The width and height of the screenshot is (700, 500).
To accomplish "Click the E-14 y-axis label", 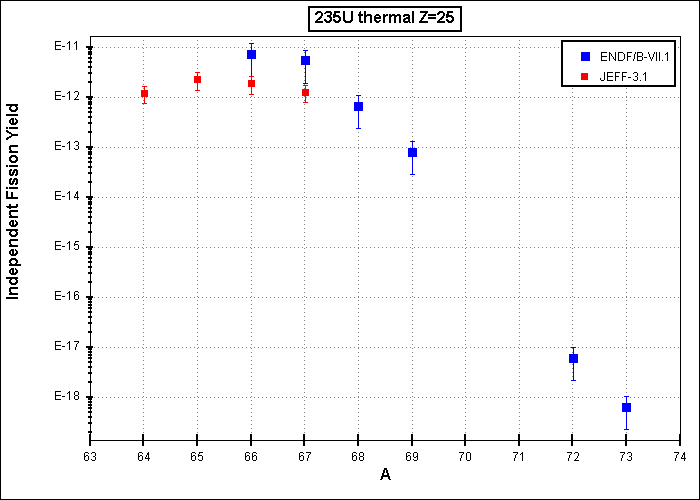I will pyautogui.click(x=66, y=197).
